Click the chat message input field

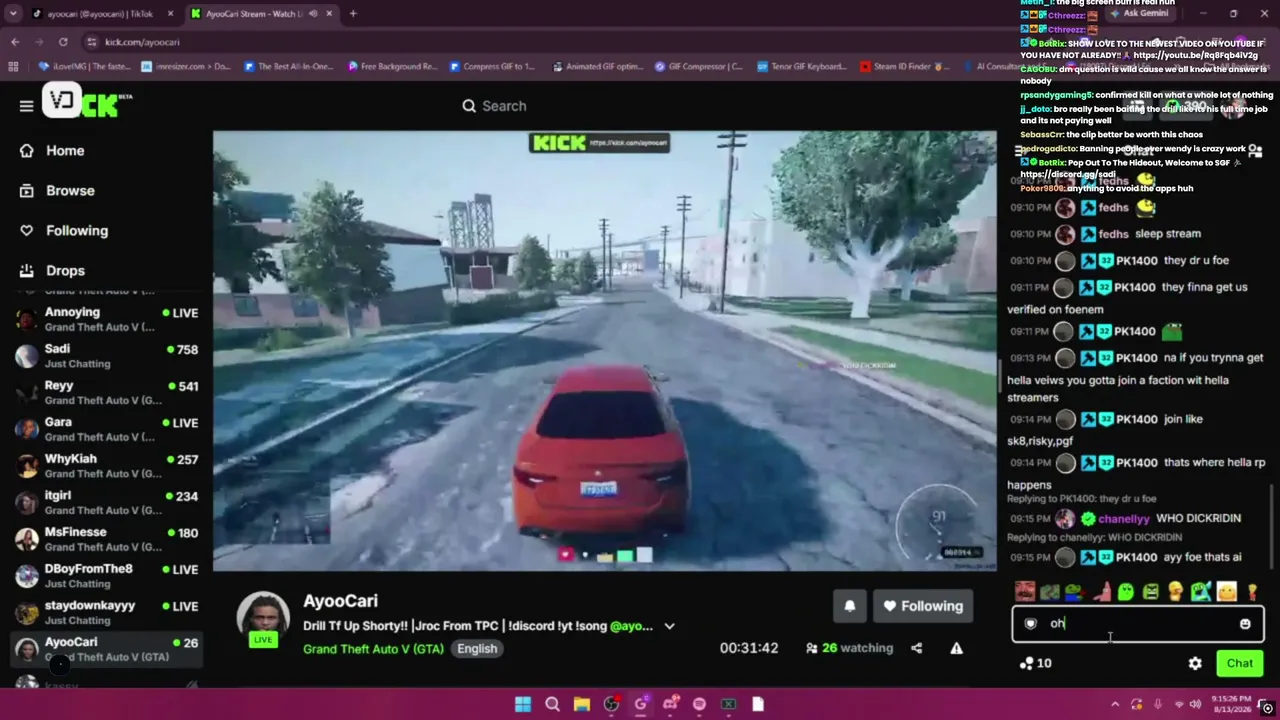tap(1138, 624)
